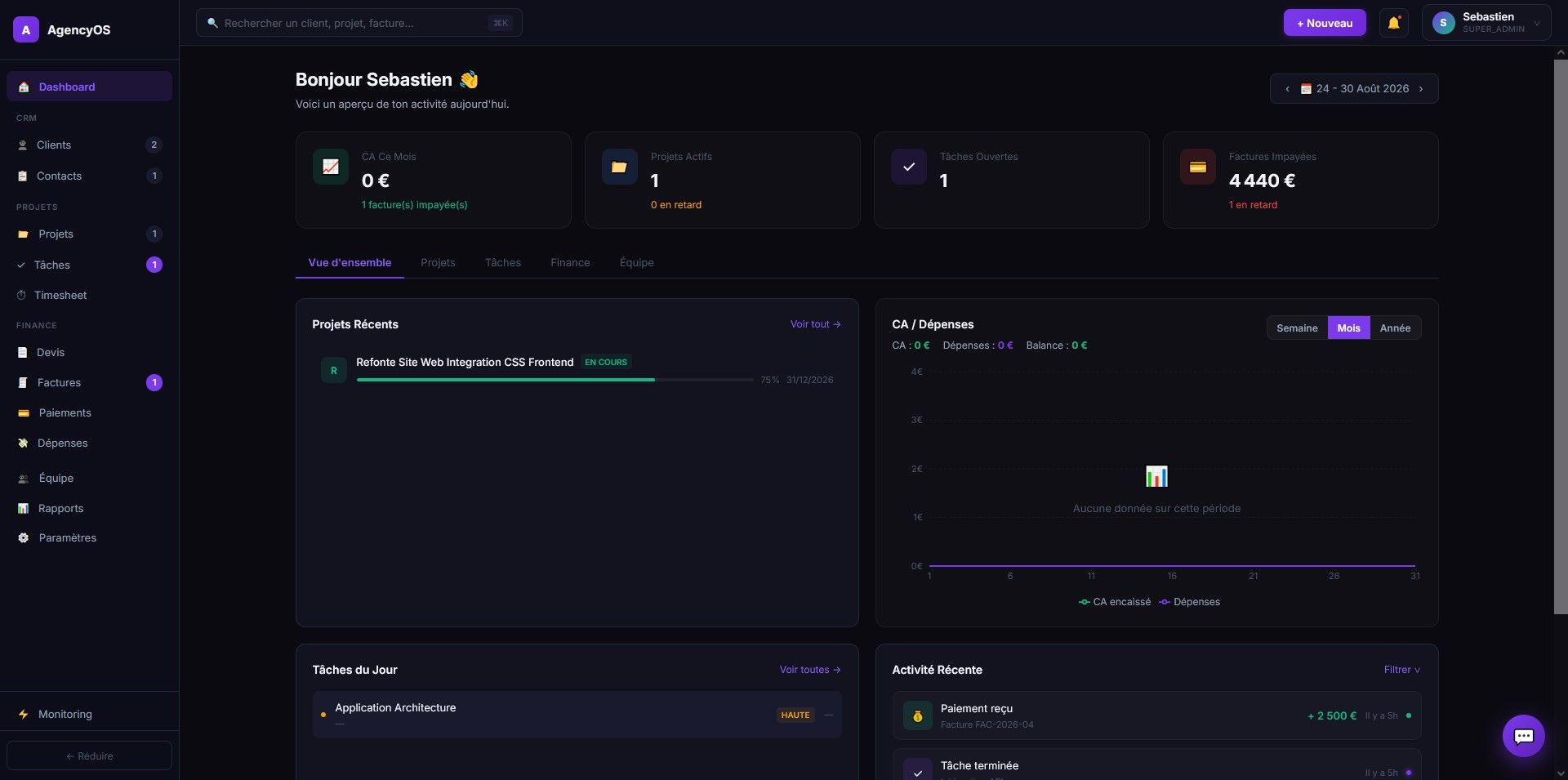The image size is (1568, 780).
Task: Switch chart to Année view
Action: click(1395, 328)
